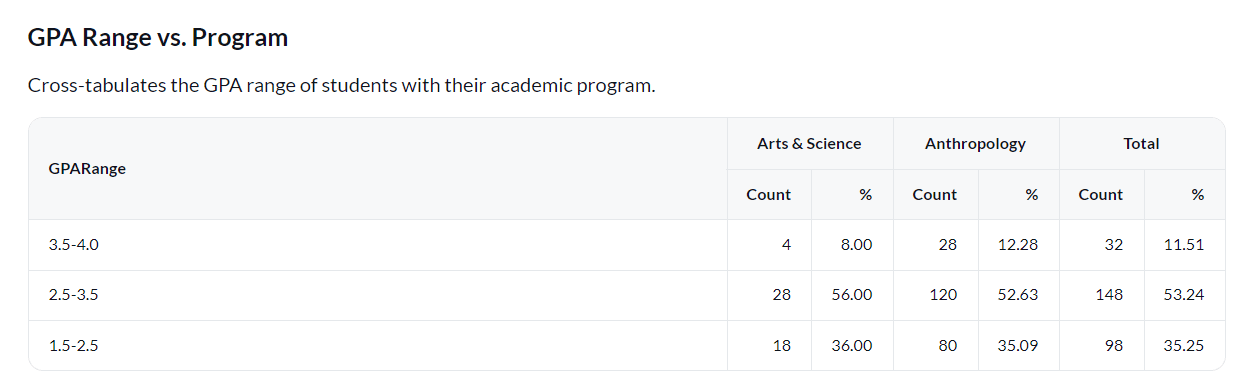Click the % subheader under Anthropology
The width and height of the screenshot is (1252, 390).
point(1031,195)
